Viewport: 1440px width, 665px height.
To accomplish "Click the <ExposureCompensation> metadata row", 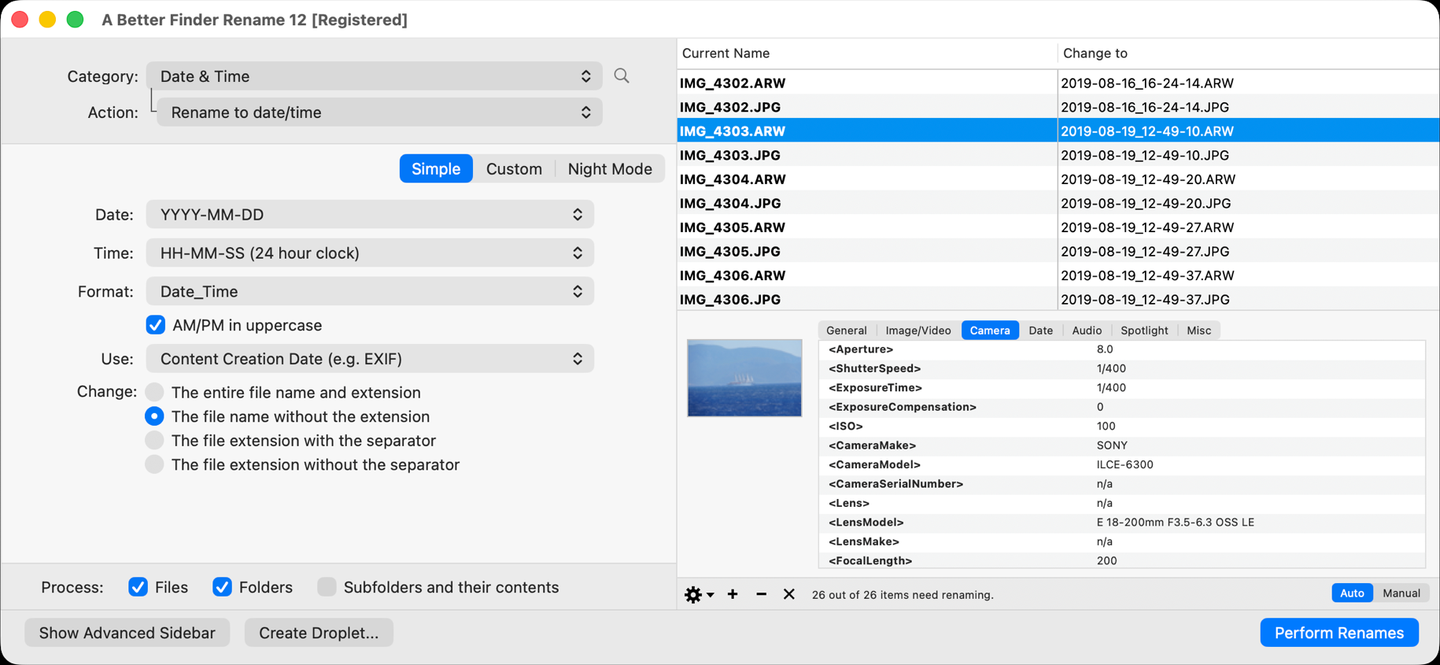I will (x=1122, y=407).
